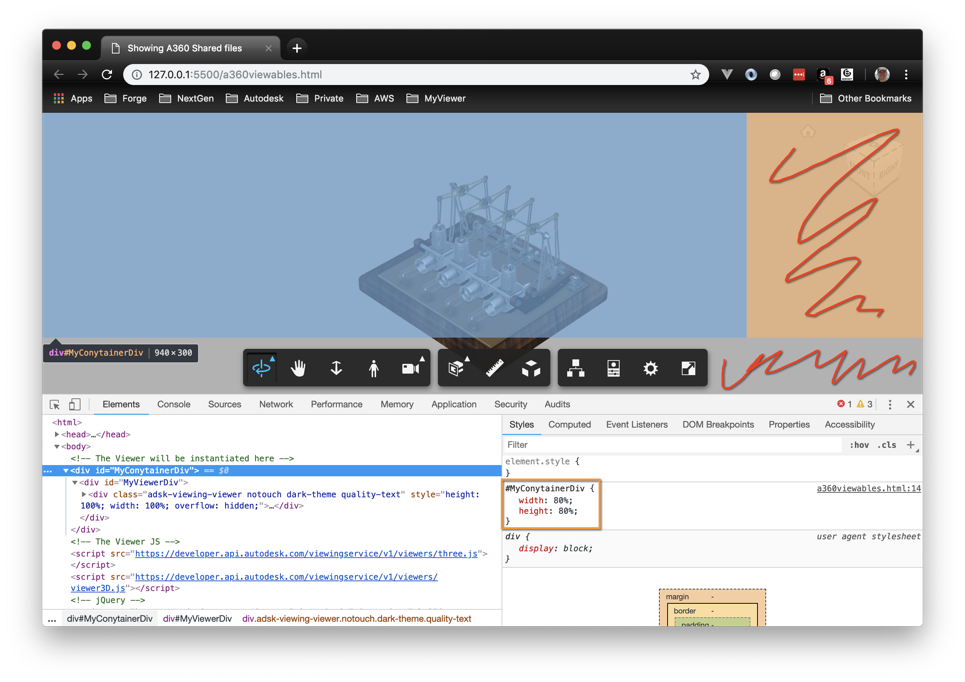This screenshot has width=965, height=682.
Task: Open the Properties panel icon in viewer
Action: click(x=614, y=368)
